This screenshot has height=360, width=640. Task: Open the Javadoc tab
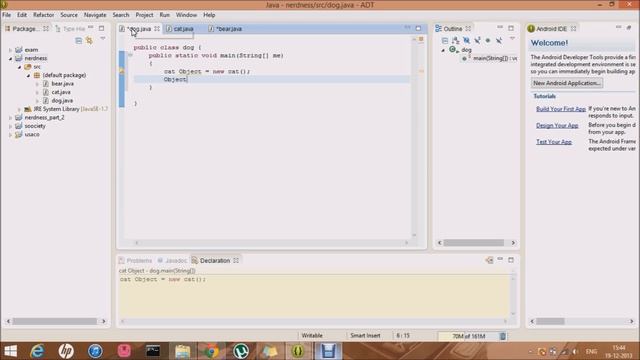point(173,260)
